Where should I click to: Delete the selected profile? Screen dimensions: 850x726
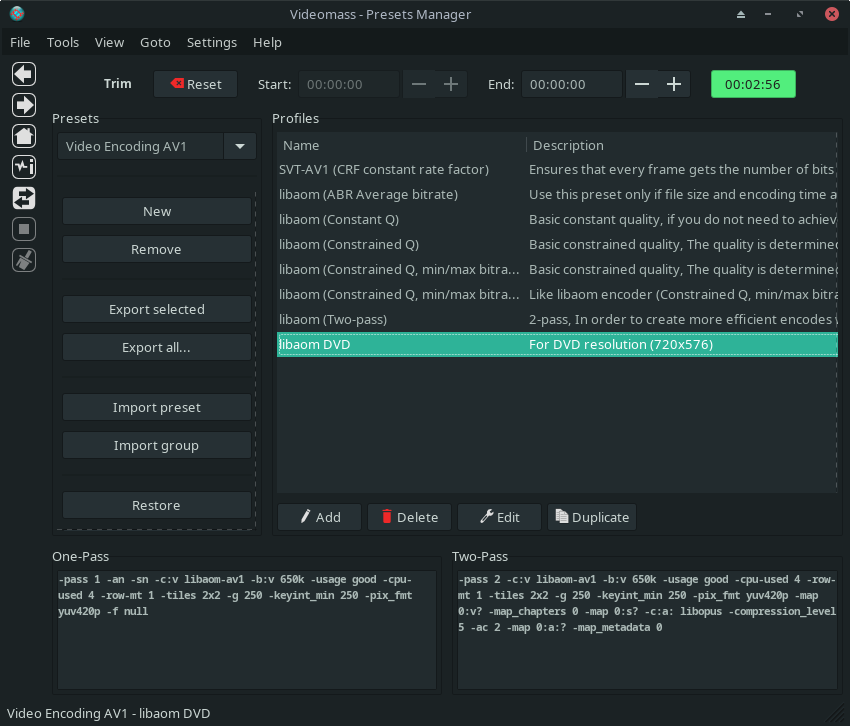point(409,517)
